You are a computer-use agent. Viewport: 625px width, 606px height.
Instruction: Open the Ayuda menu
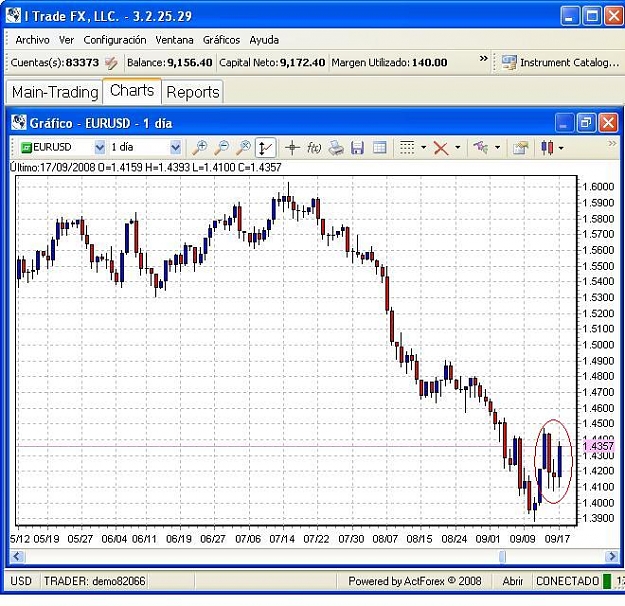[264, 40]
